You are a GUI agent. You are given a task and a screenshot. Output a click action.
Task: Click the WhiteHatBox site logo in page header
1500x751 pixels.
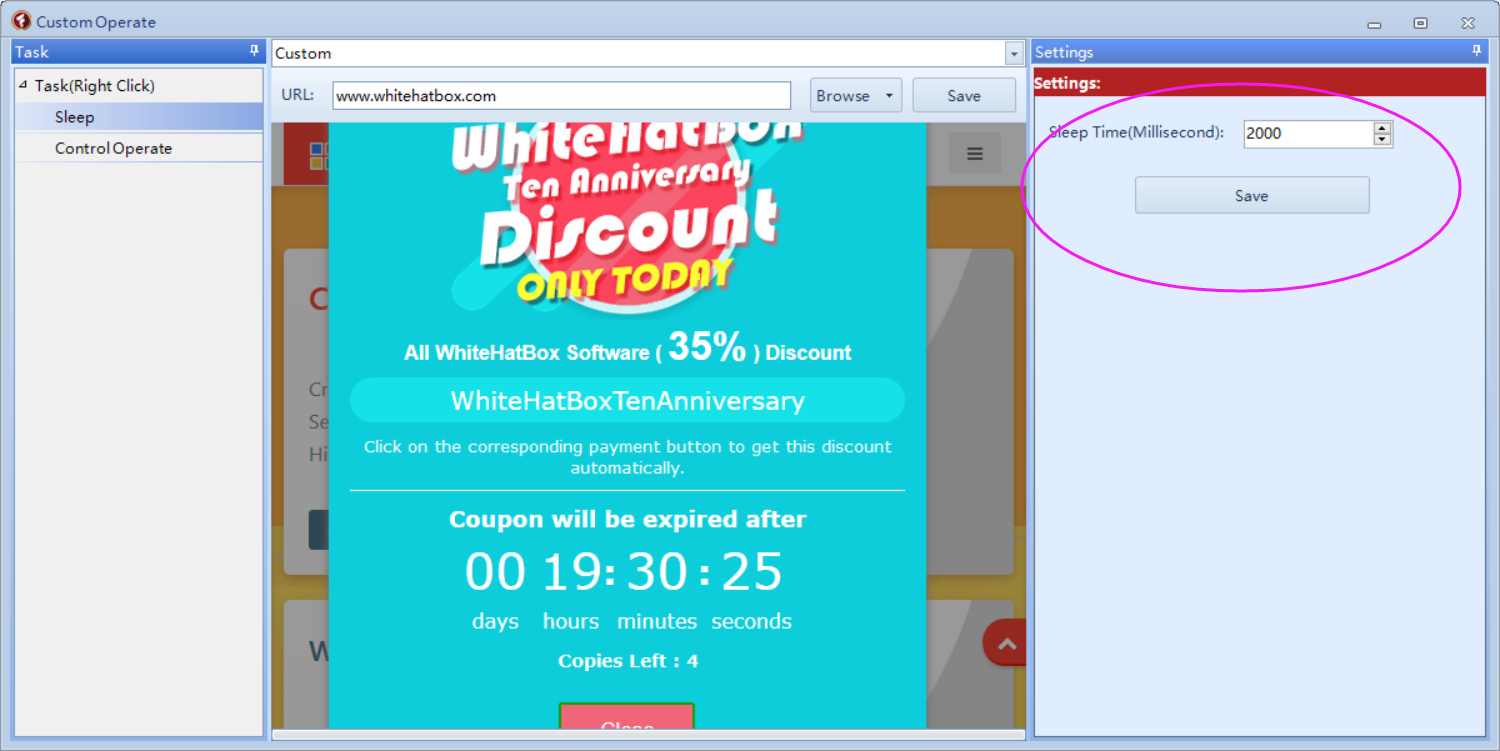point(318,155)
